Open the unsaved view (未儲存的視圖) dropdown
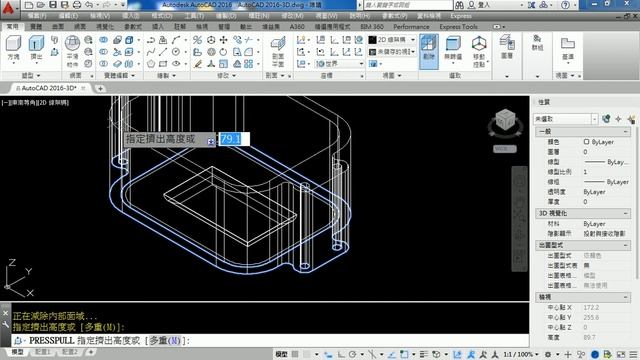Image resolution: width=640 pixels, height=360 pixels. pyautogui.click(x=392, y=52)
